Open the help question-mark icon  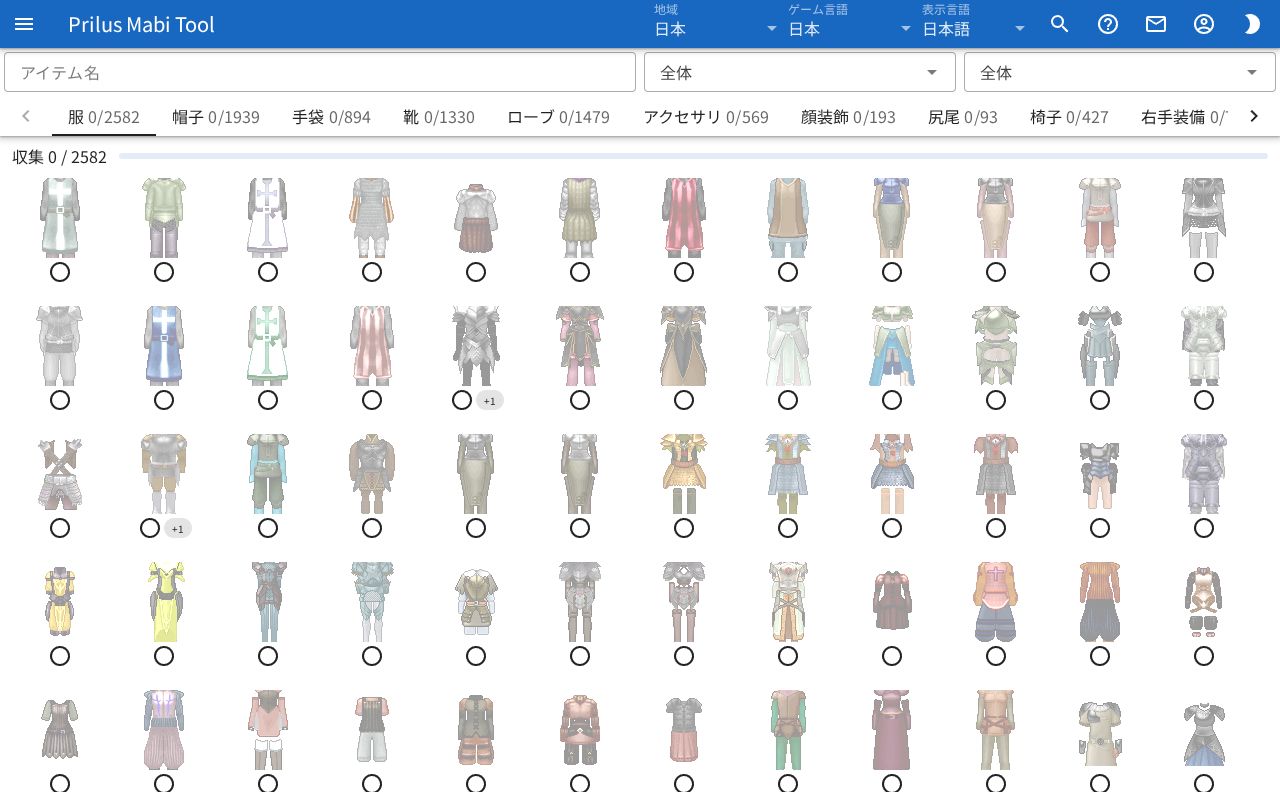pos(1108,24)
